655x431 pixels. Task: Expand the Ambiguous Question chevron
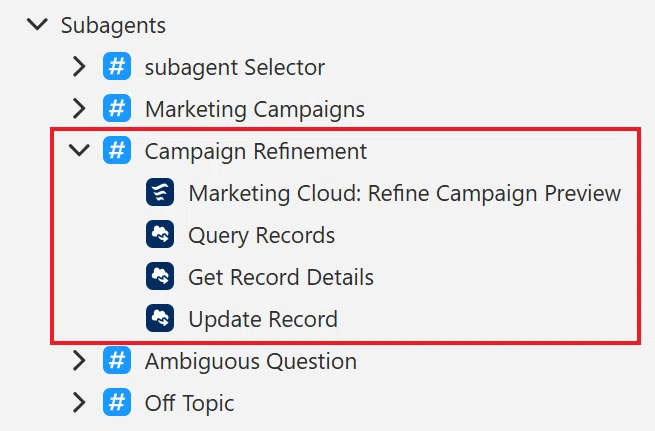tap(79, 360)
